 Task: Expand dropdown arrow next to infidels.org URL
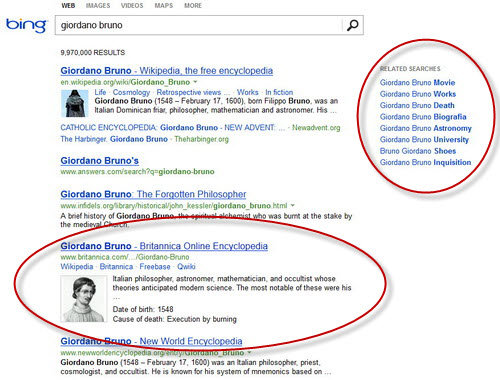(293, 205)
